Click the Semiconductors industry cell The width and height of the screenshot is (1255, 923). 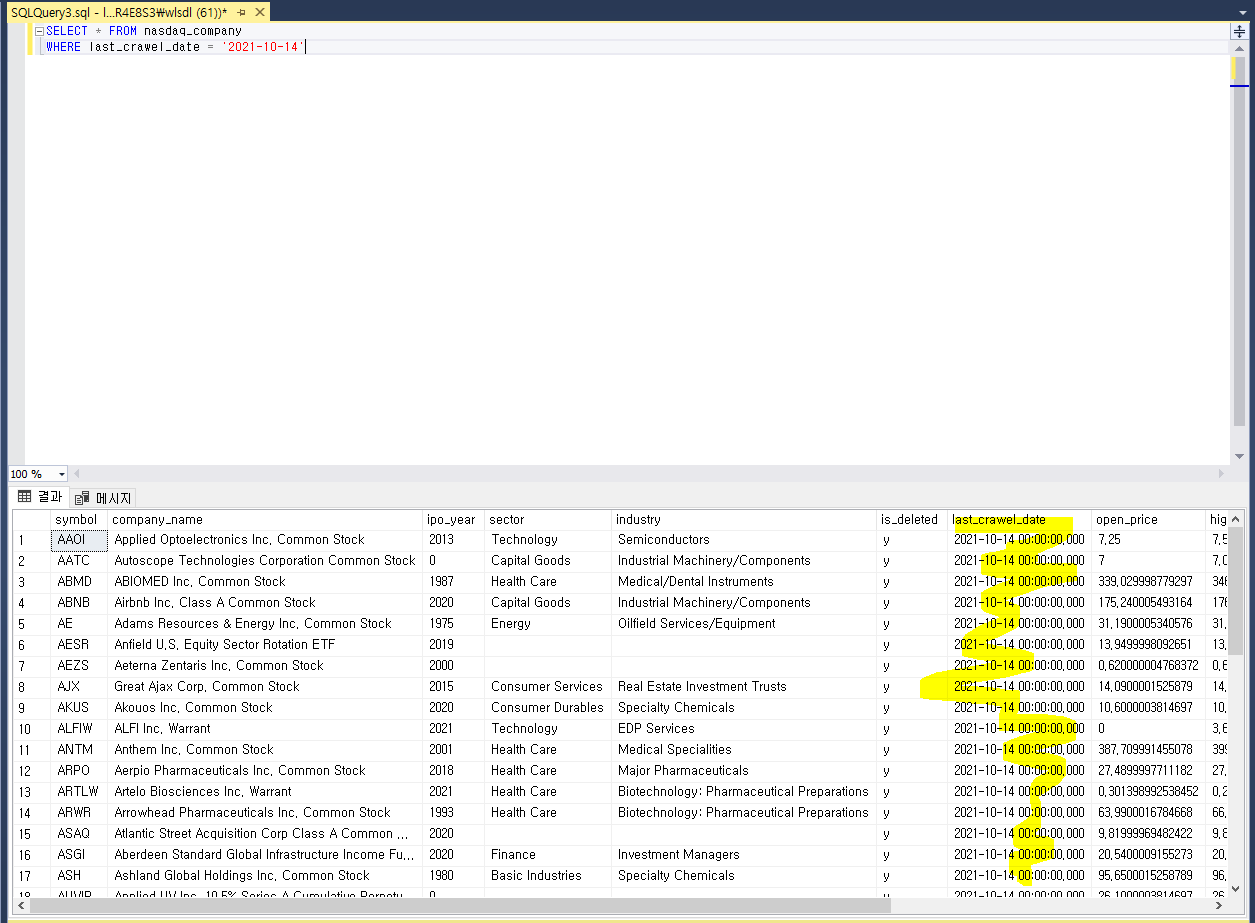coord(744,540)
